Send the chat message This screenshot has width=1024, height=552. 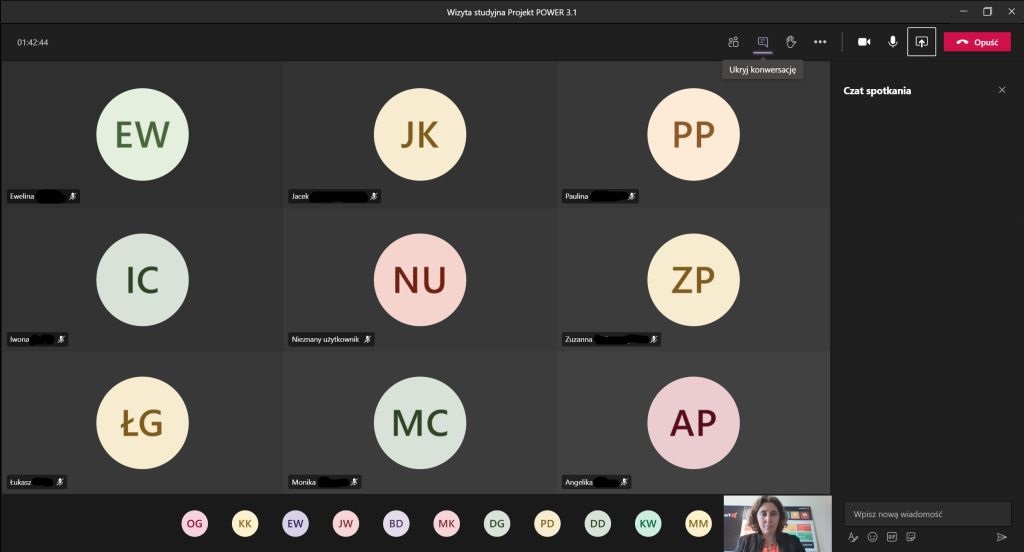click(x=1001, y=537)
